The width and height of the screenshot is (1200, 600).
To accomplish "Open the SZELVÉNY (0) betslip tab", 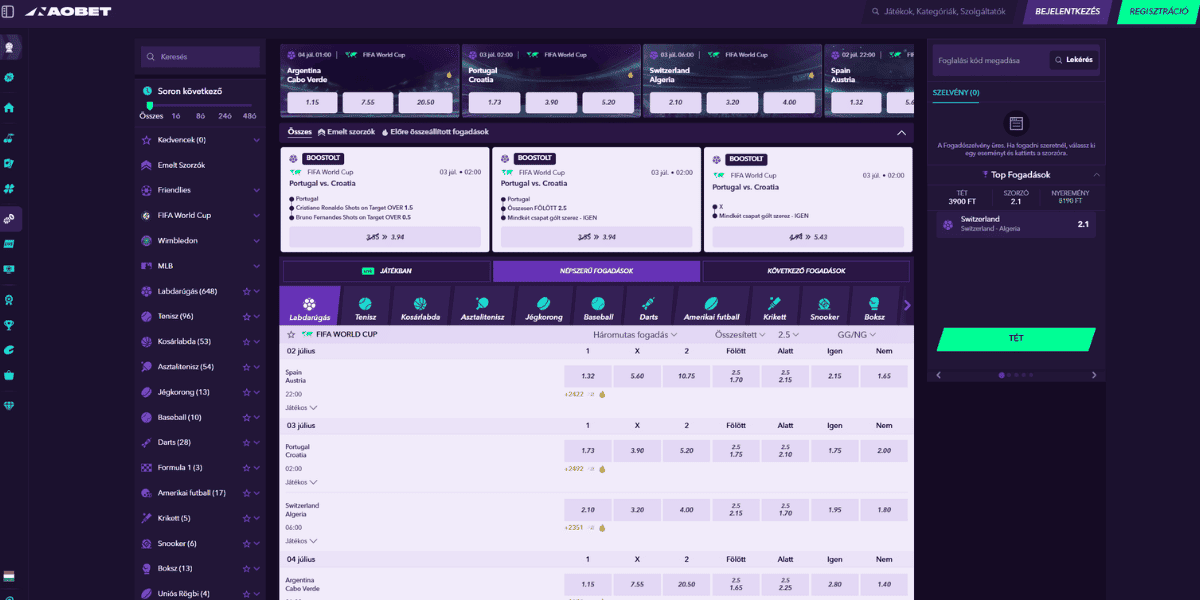I will pyautogui.click(x=956, y=92).
